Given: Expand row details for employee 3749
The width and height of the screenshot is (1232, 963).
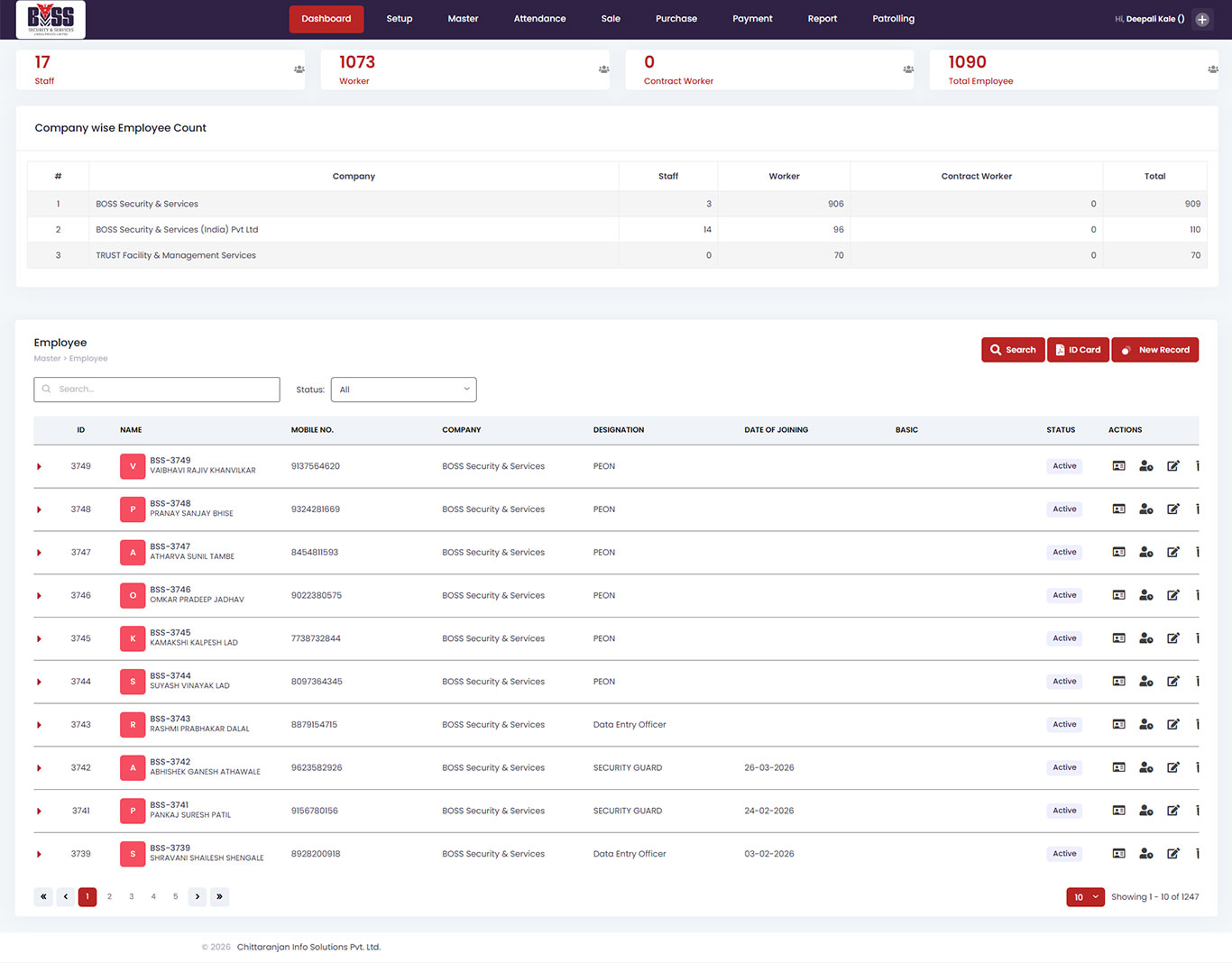Looking at the screenshot, I should 40,467.
